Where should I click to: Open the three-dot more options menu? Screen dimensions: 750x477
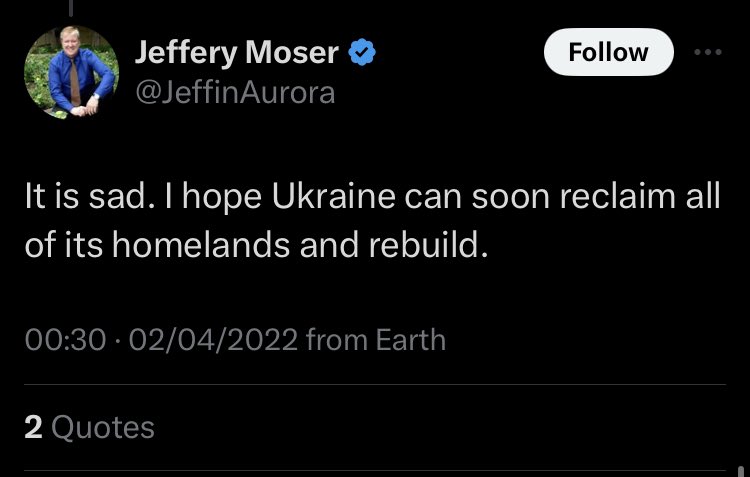coord(707,52)
